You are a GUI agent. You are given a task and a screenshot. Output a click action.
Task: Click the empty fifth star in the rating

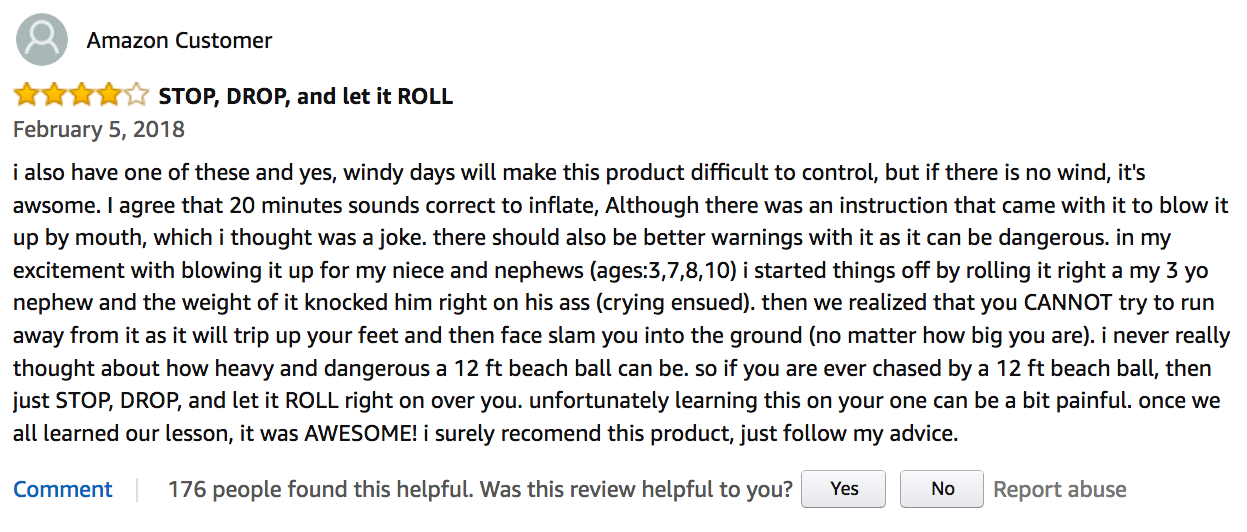point(135,96)
